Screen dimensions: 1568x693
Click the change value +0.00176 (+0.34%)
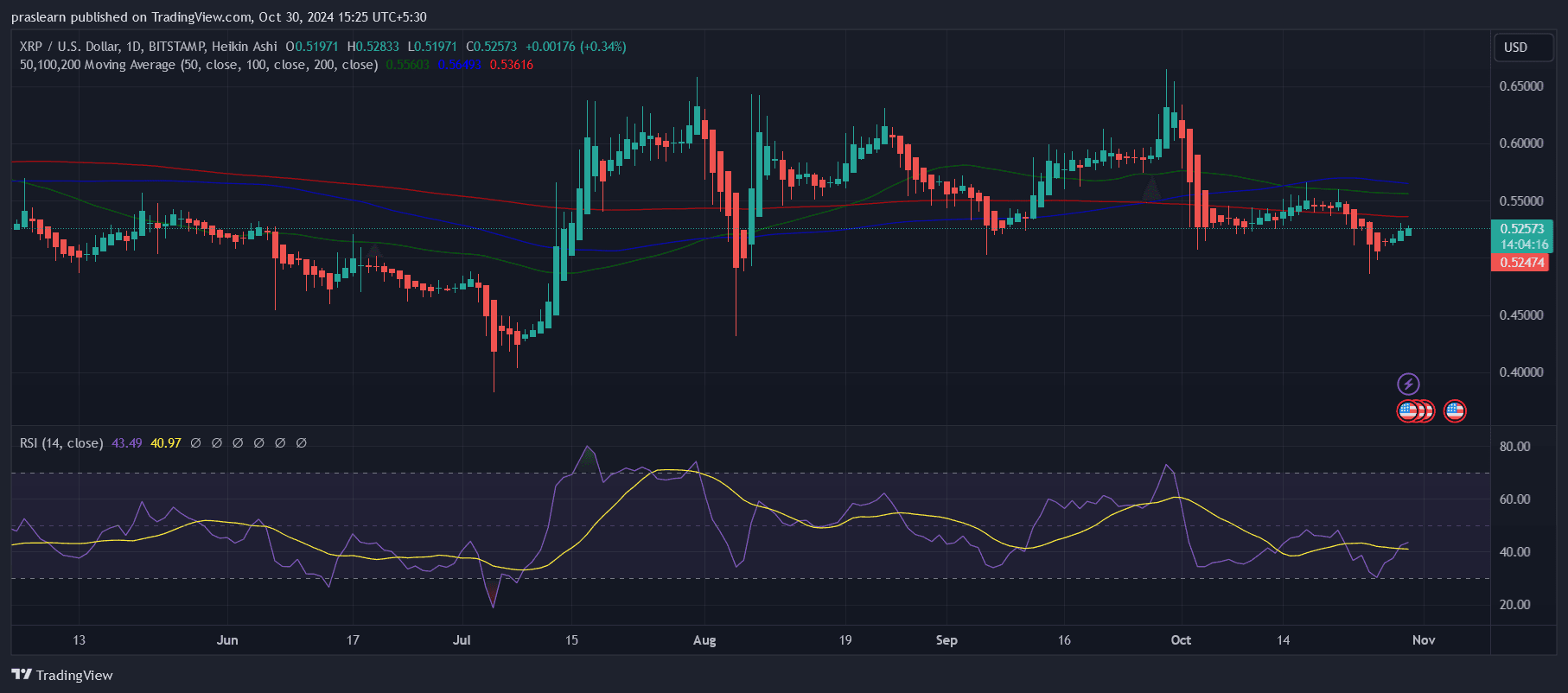tap(576, 47)
